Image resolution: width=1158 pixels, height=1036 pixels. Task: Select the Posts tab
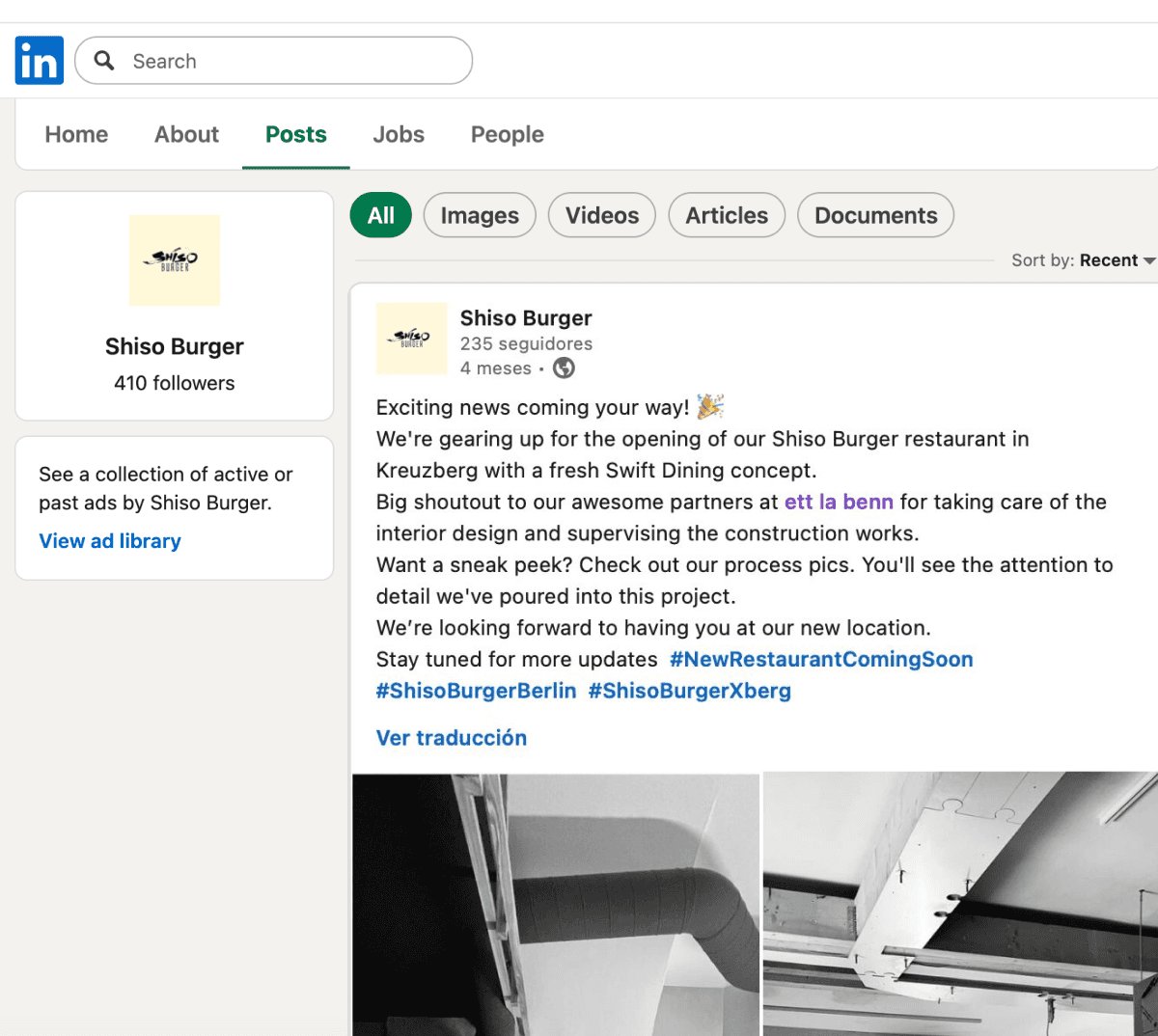[x=296, y=134]
